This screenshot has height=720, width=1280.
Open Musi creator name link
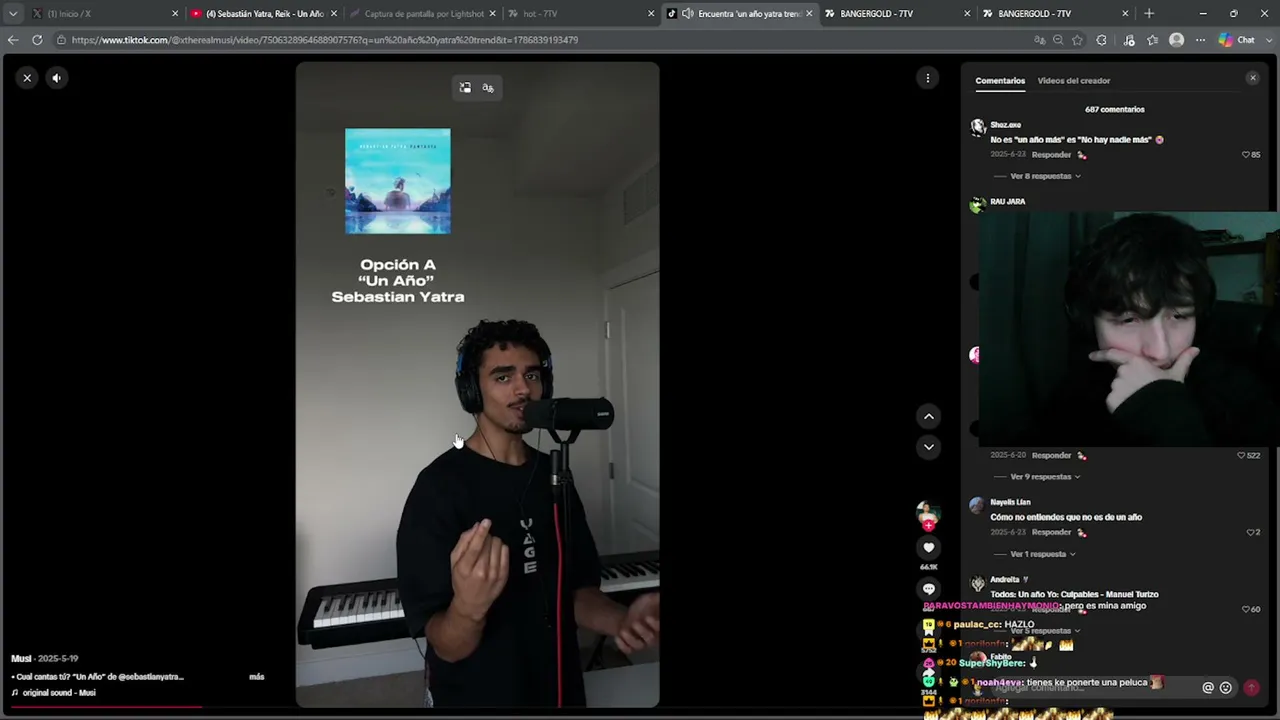pyautogui.click(x=21, y=659)
